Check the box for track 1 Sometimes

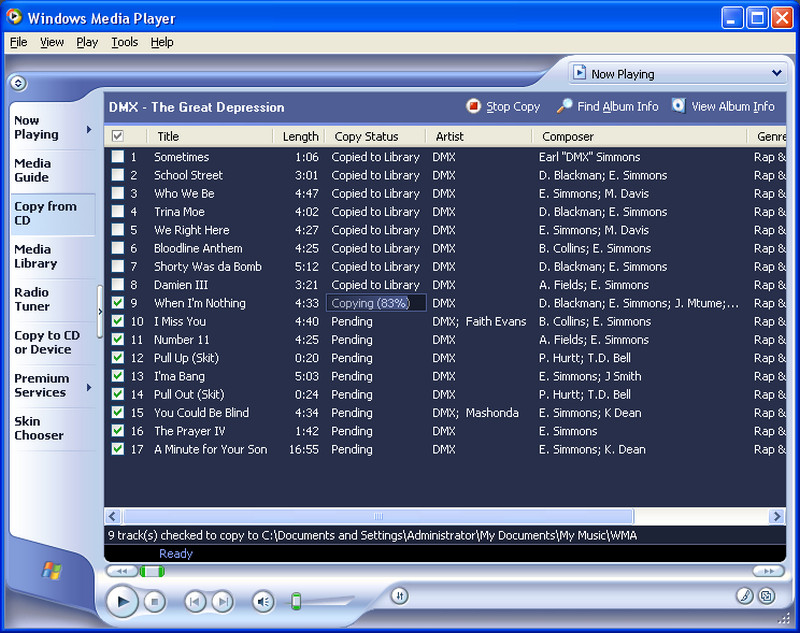[x=118, y=157]
